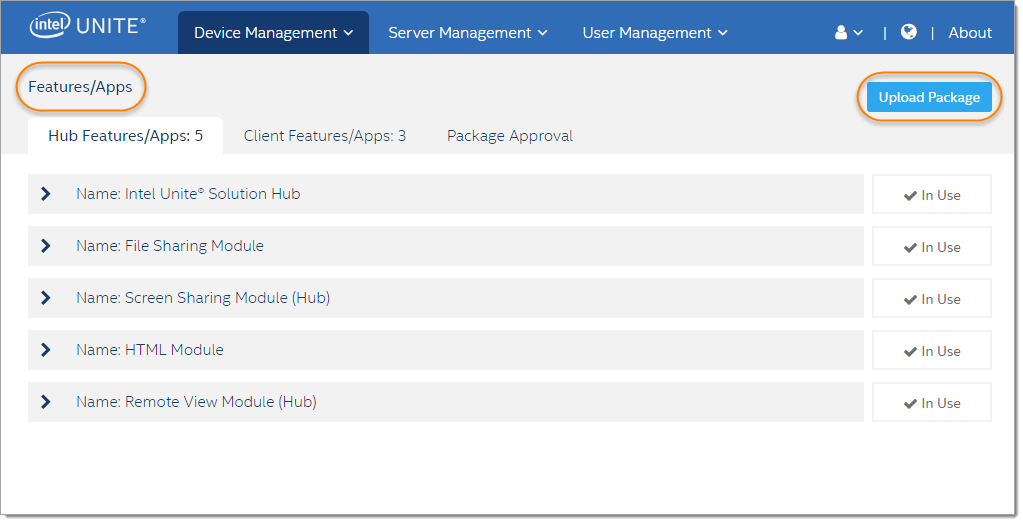
Task: Open the User Management dropdown menu
Action: click(x=654, y=33)
